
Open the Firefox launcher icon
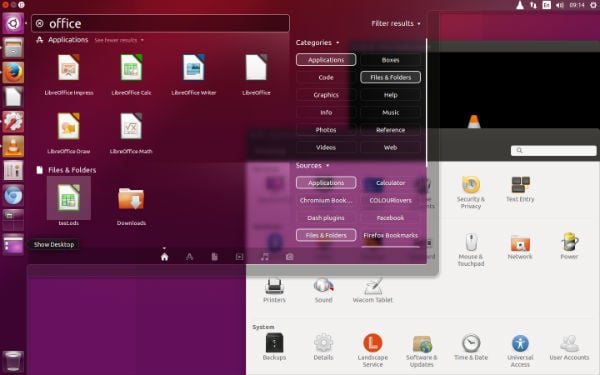click(x=13, y=73)
